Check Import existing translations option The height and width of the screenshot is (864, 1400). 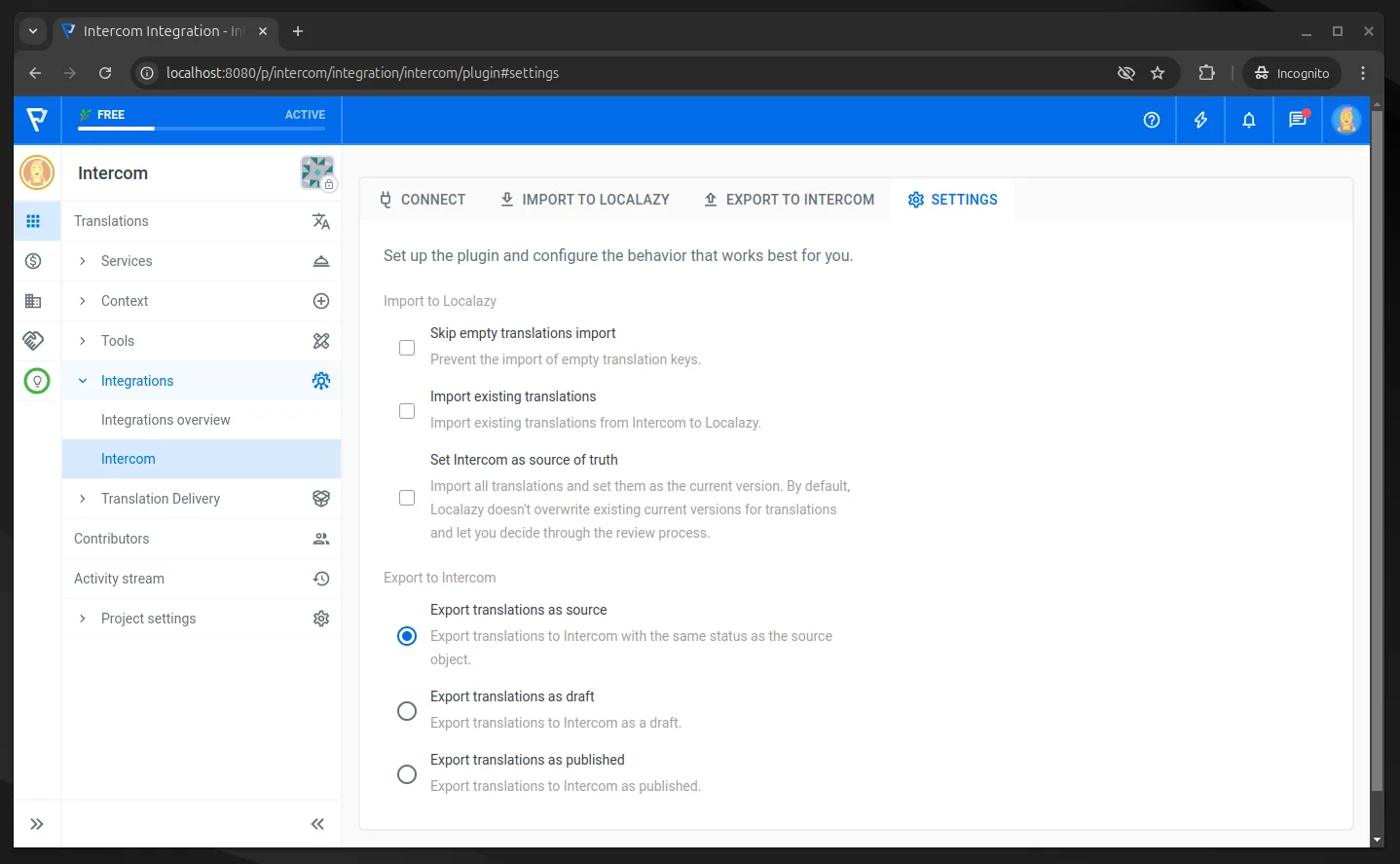click(x=407, y=411)
